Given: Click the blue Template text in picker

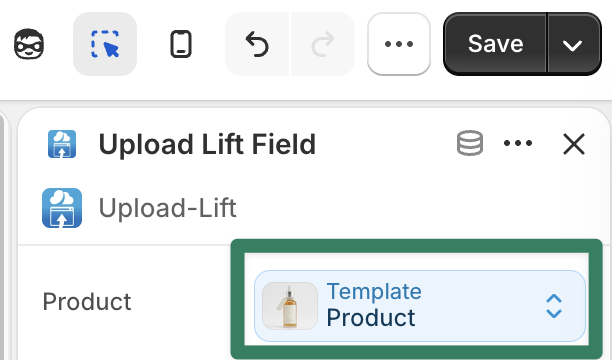Looking at the screenshot, I should tap(374, 291).
